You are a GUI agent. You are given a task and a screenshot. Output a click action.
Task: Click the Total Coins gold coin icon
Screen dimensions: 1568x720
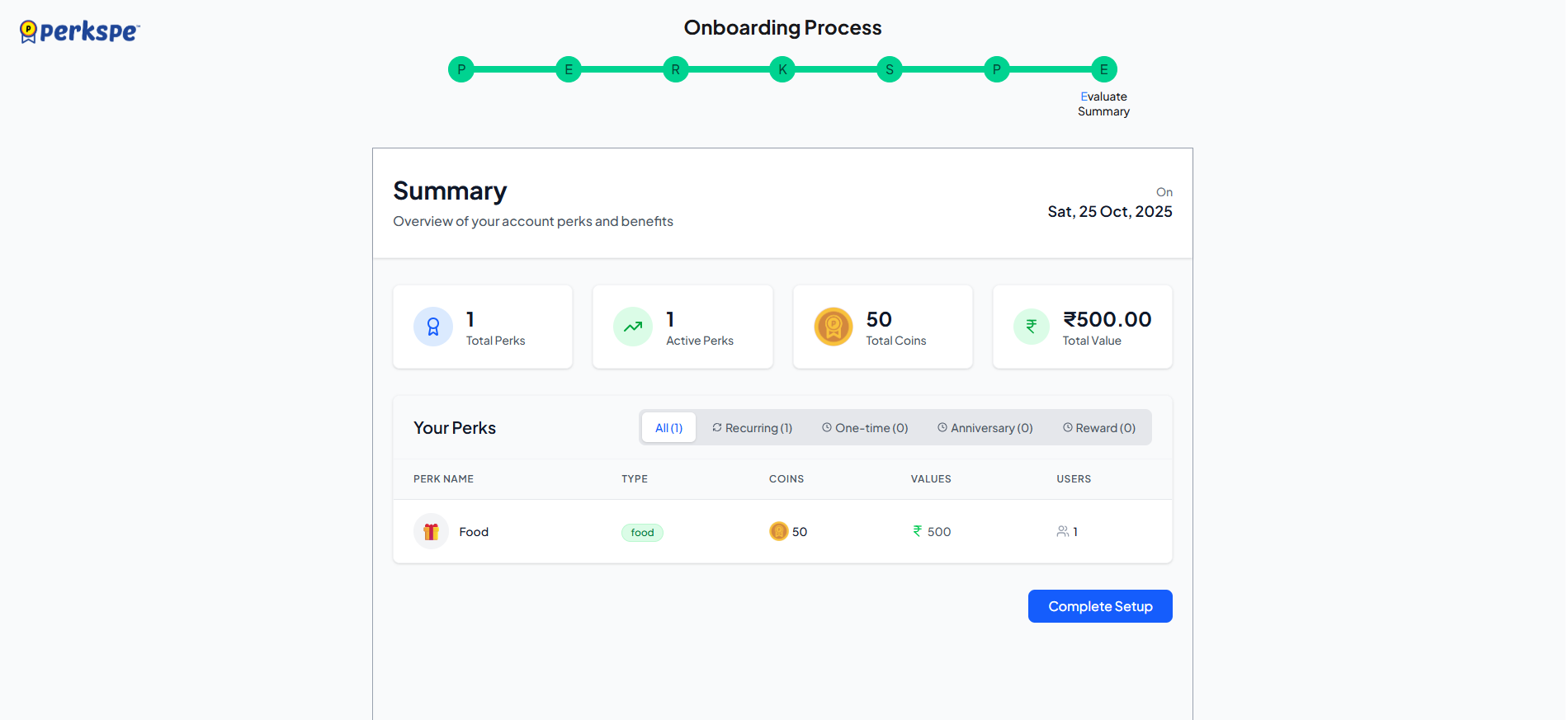[x=834, y=327]
